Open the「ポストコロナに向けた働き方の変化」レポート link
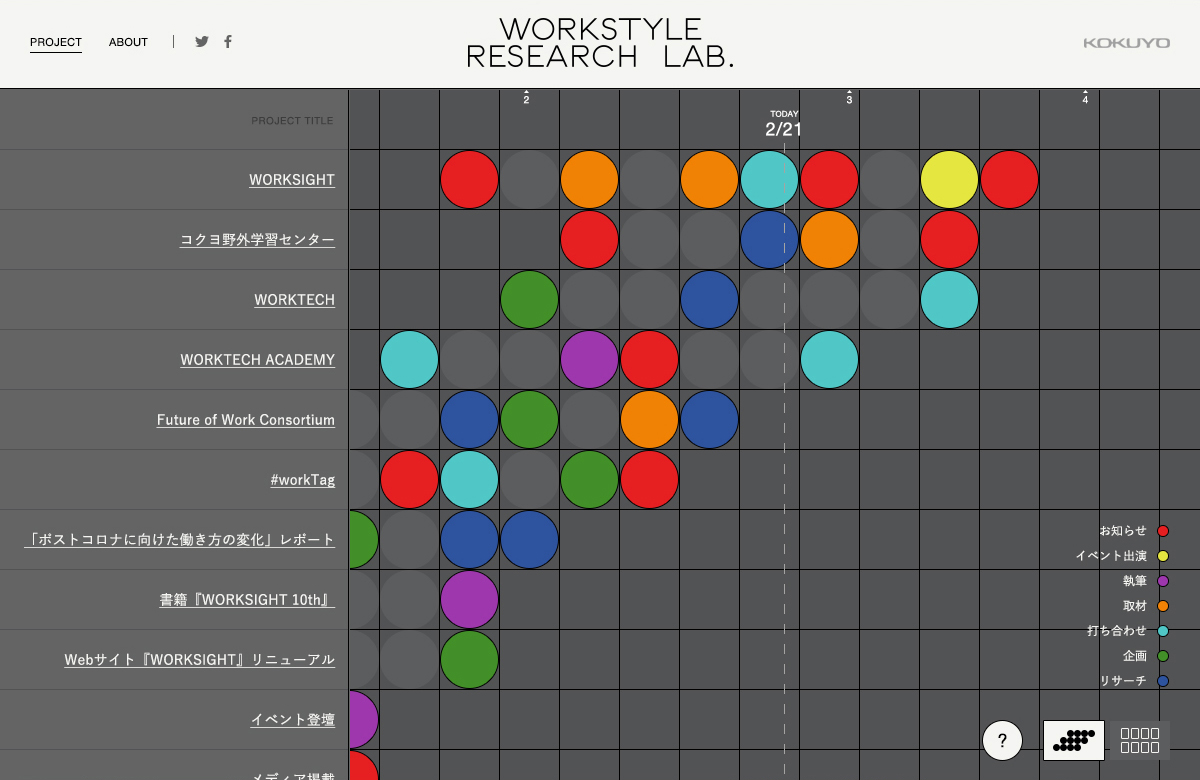1200x780 pixels. click(180, 540)
